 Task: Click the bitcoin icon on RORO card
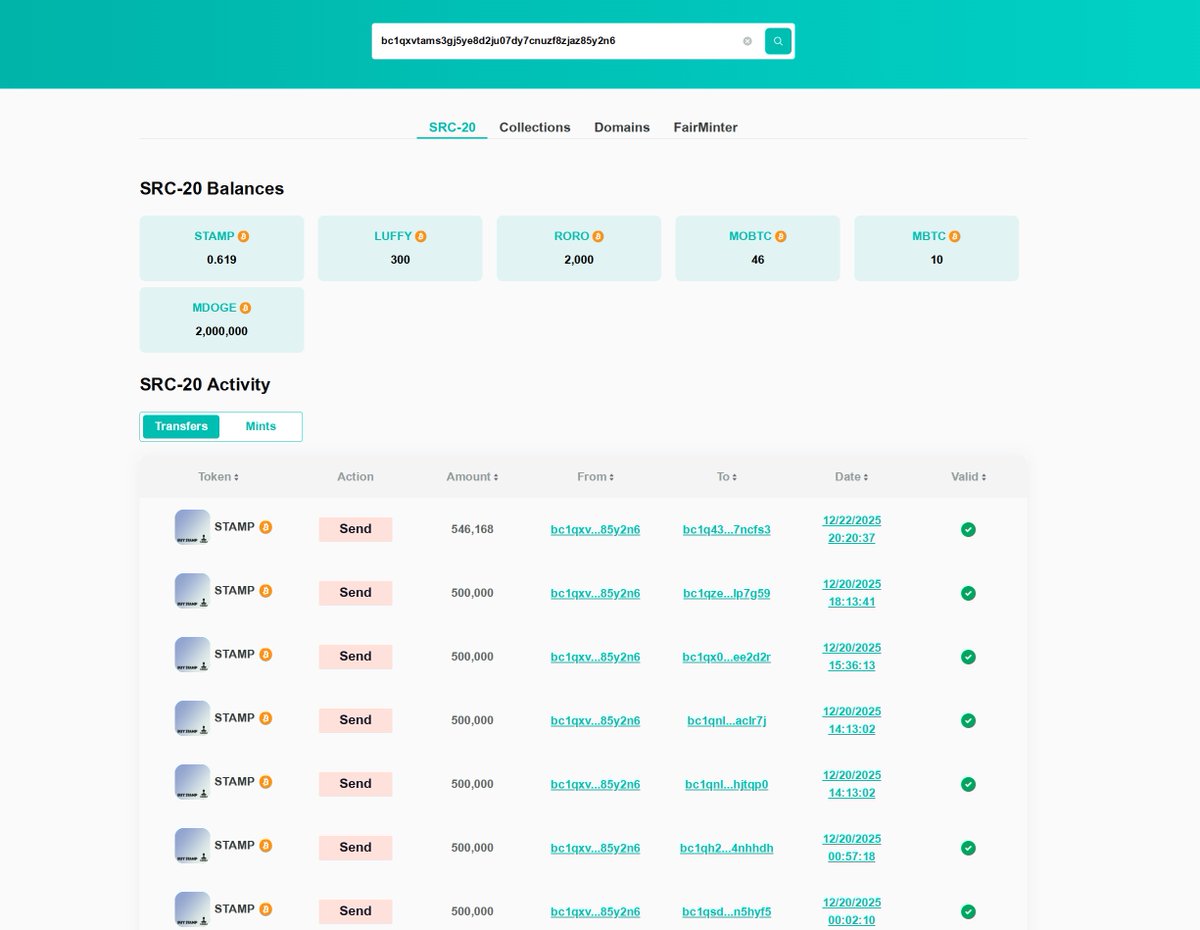click(x=598, y=237)
